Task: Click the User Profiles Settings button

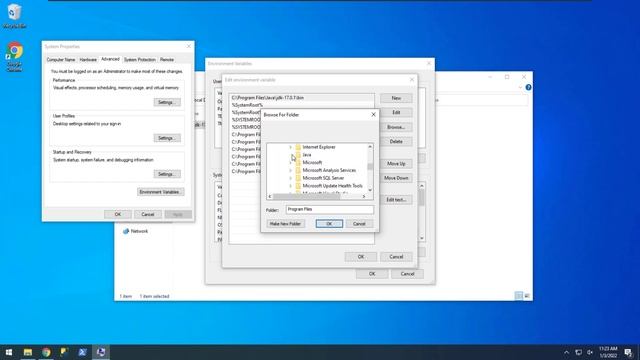Action: pos(167,138)
